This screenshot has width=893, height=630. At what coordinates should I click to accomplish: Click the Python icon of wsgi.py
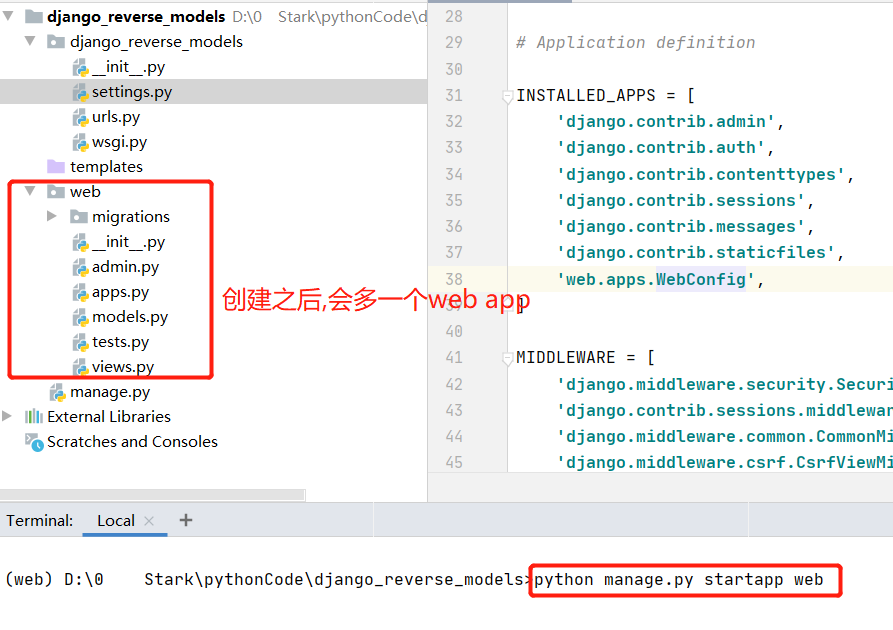pos(80,142)
